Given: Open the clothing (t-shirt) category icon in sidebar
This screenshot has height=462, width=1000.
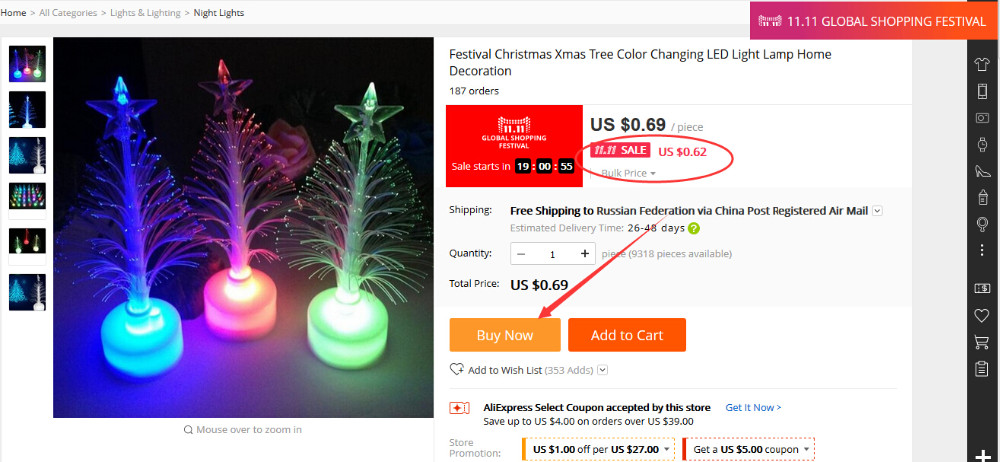Looking at the screenshot, I should tap(982, 65).
